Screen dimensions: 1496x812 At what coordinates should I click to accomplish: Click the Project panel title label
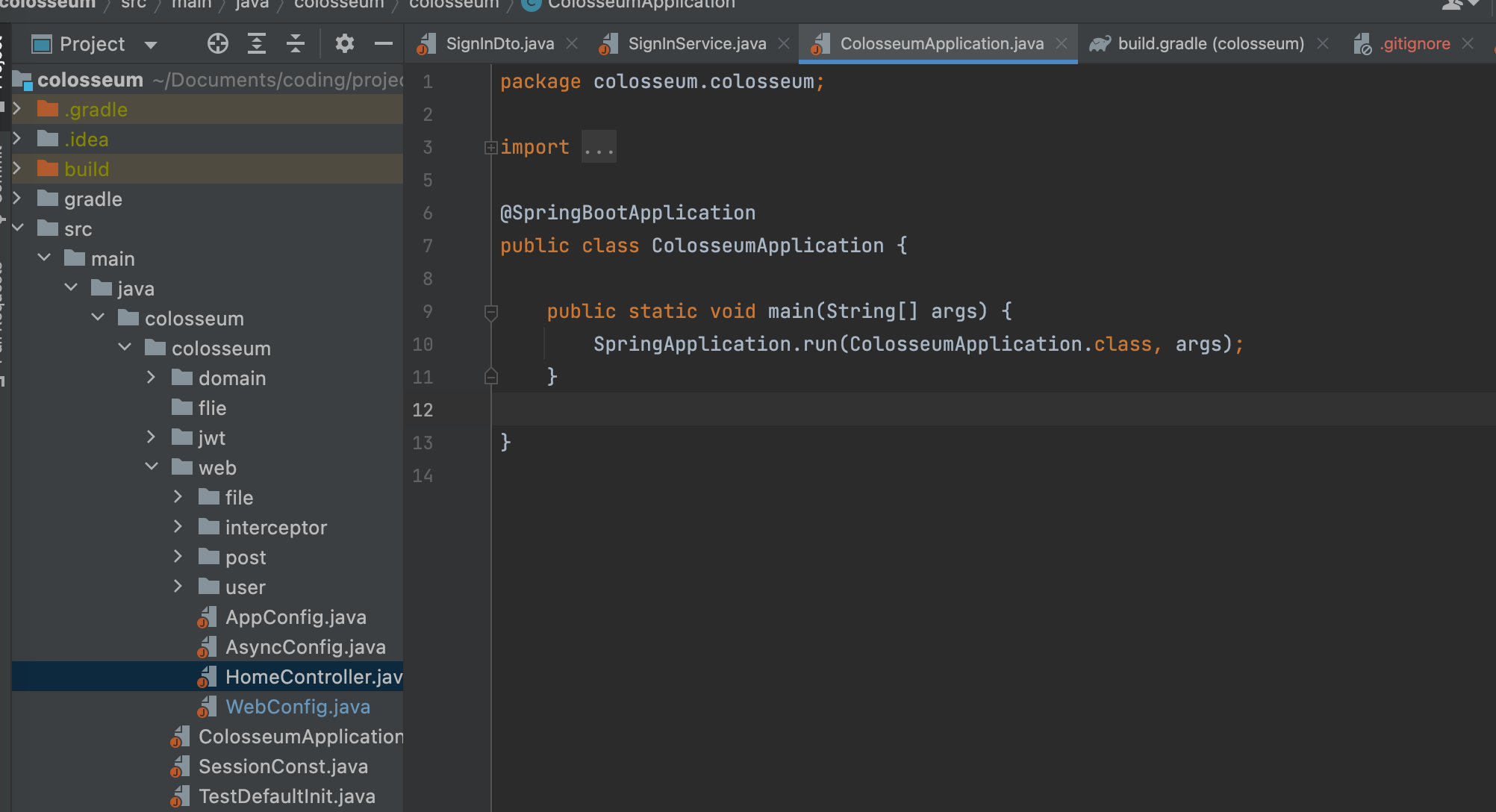point(93,44)
